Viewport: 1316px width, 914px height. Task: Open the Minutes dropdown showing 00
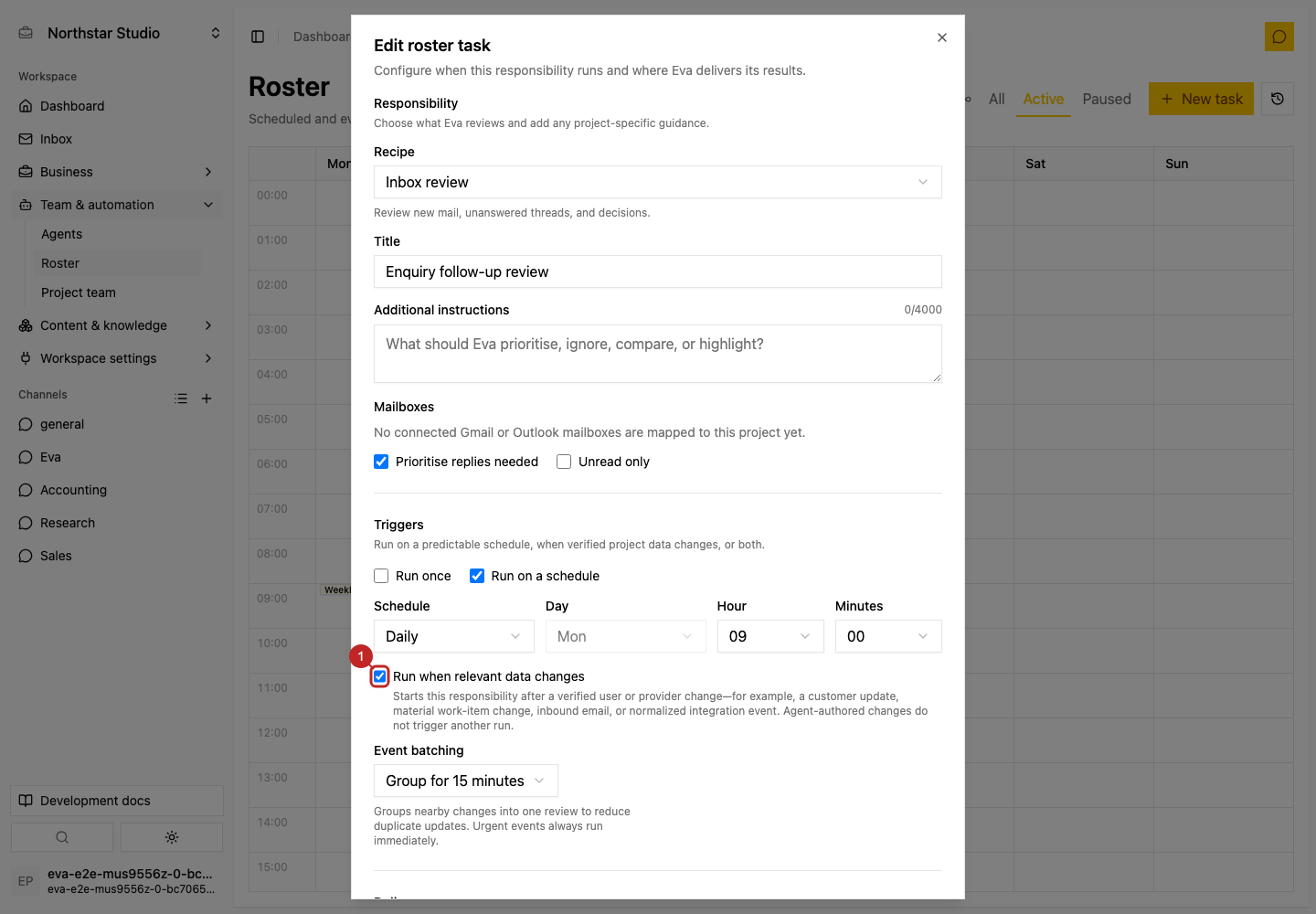pyautogui.click(x=888, y=636)
